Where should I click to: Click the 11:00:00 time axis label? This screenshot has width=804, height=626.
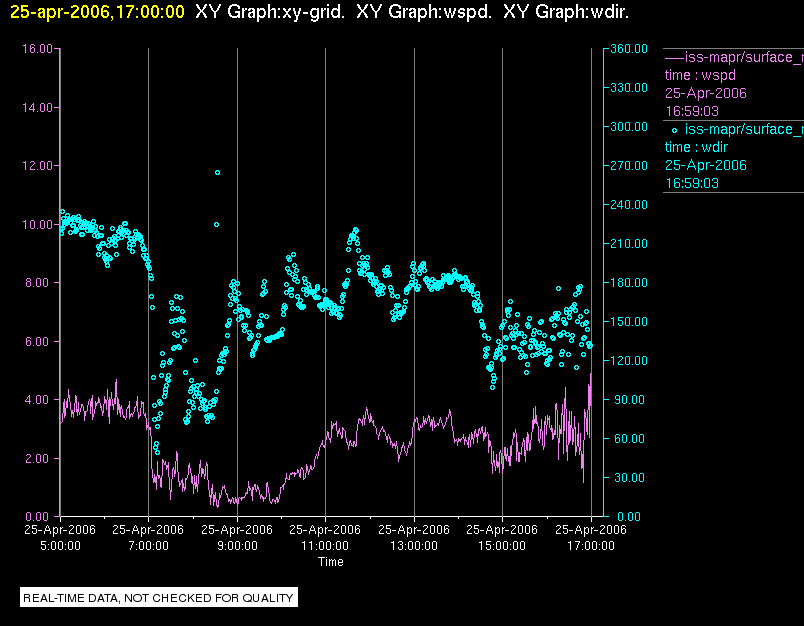coord(325,546)
